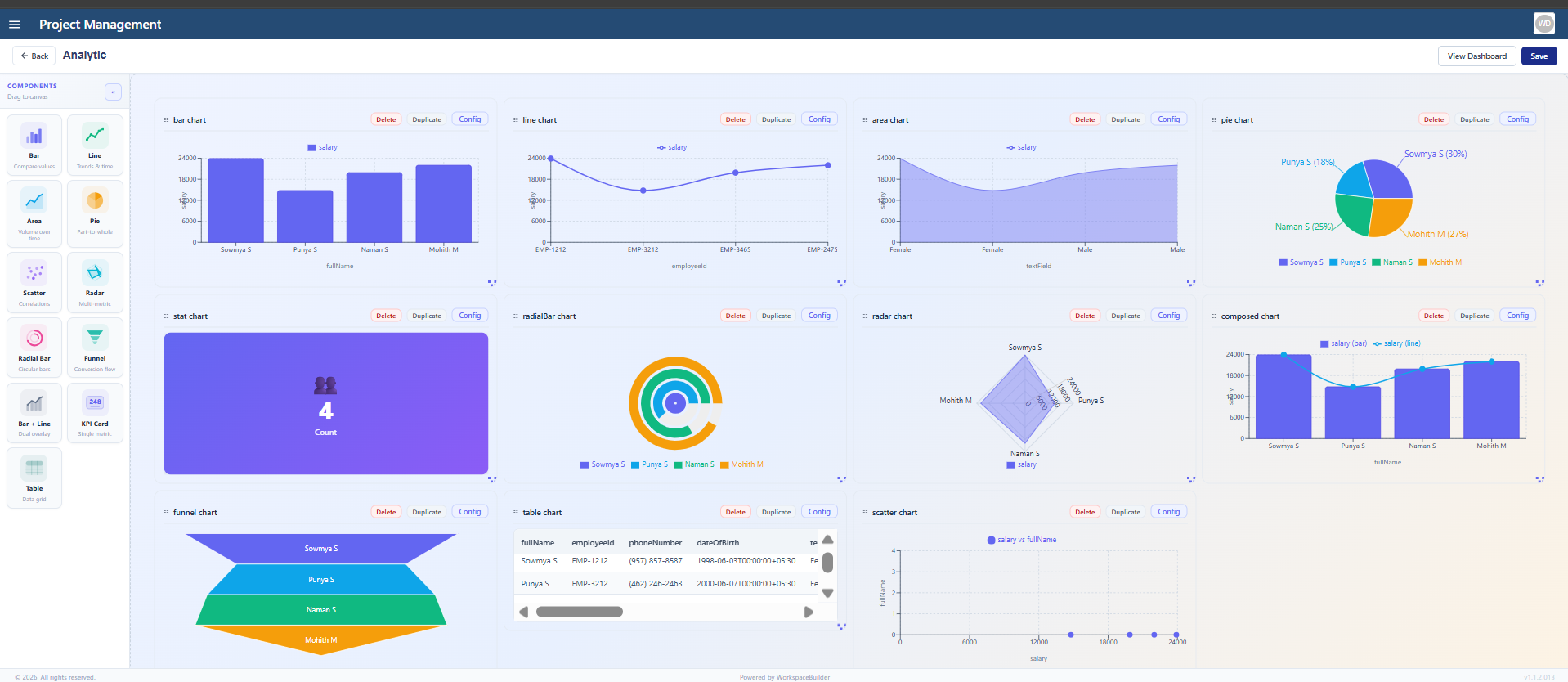Viewport: 1568px width, 682px height.
Task: Toggle salary (line) legend in composed chart
Action: pyautogui.click(x=1396, y=343)
